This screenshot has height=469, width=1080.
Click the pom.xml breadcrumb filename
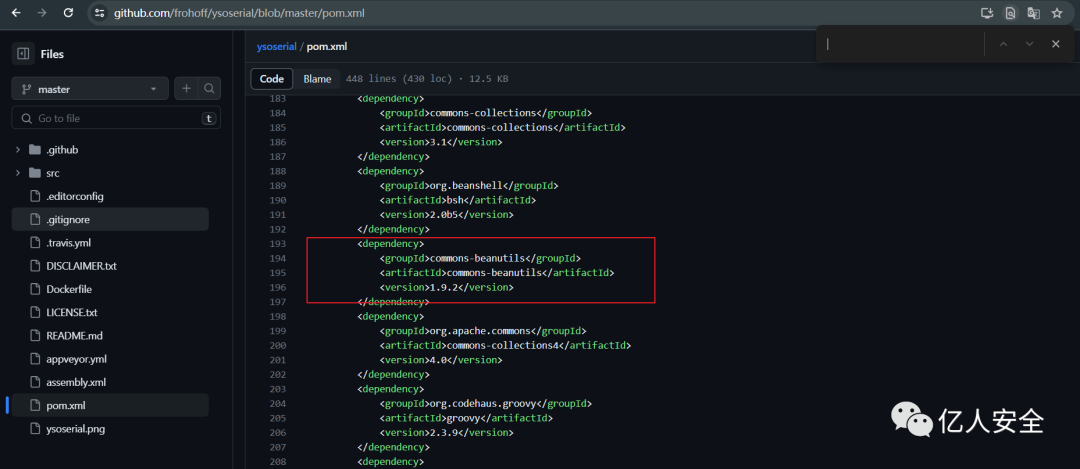pyautogui.click(x=327, y=47)
